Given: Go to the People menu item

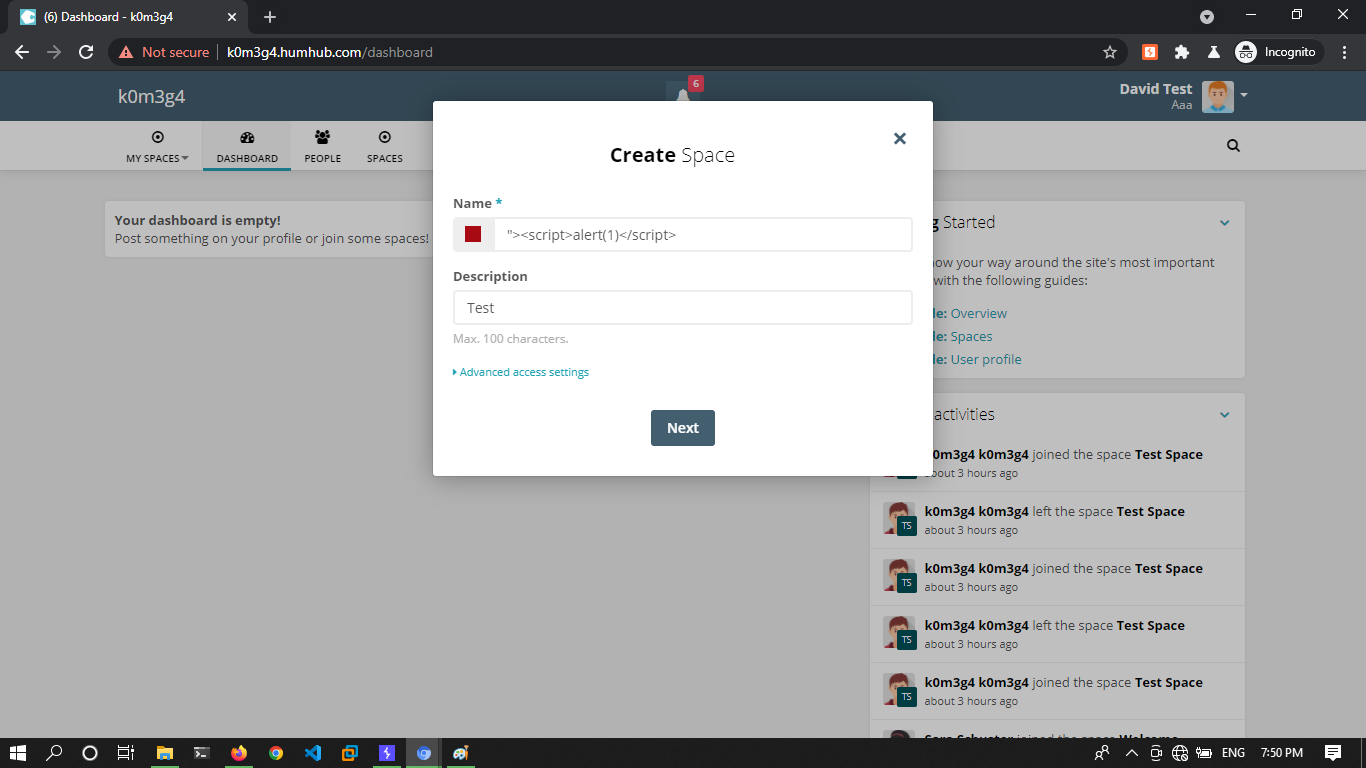Looking at the screenshot, I should 322,146.
